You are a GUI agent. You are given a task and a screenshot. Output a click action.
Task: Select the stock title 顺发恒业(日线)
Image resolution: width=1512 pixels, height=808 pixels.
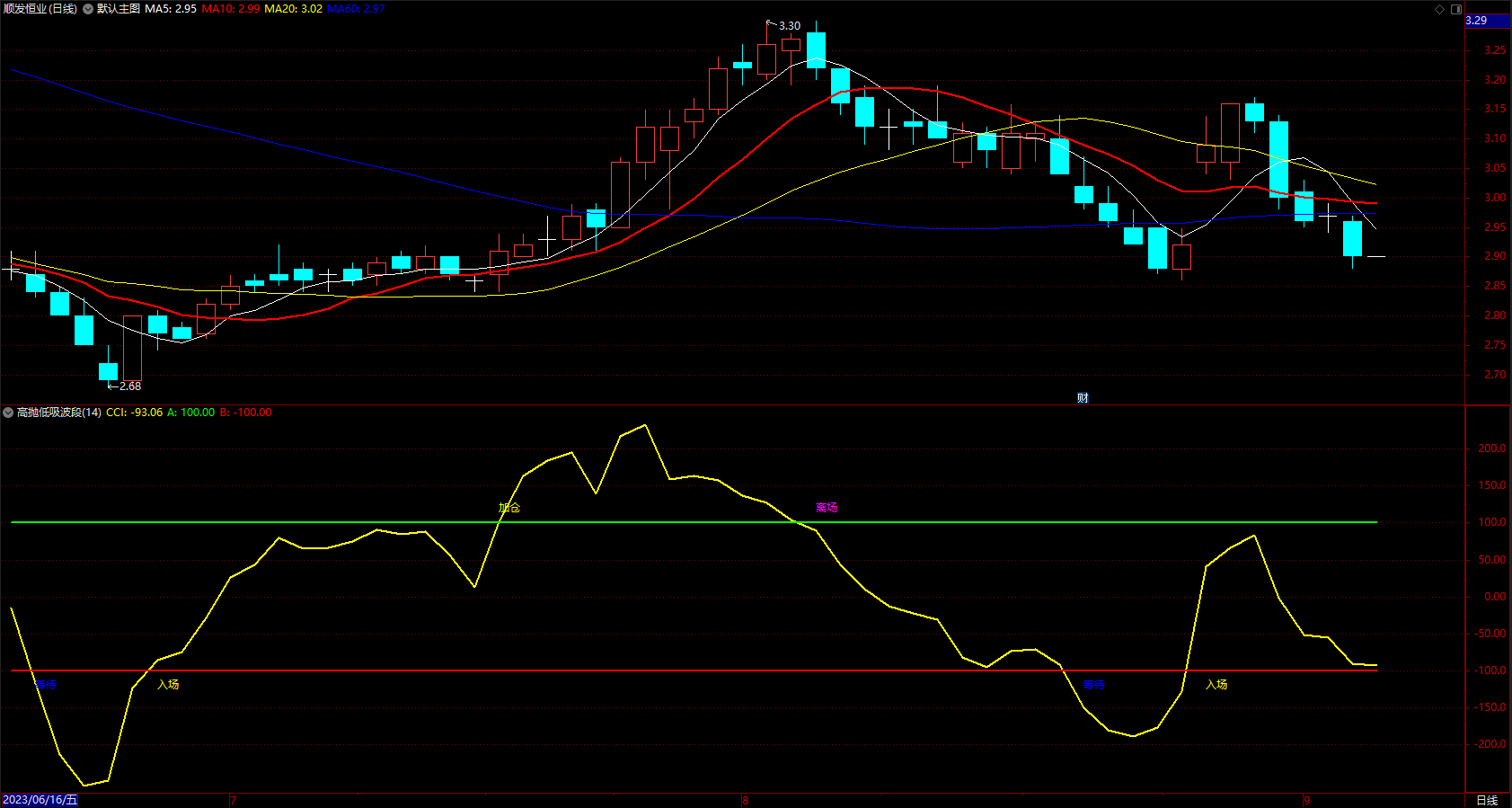pyautogui.click(x=40, y=9)
